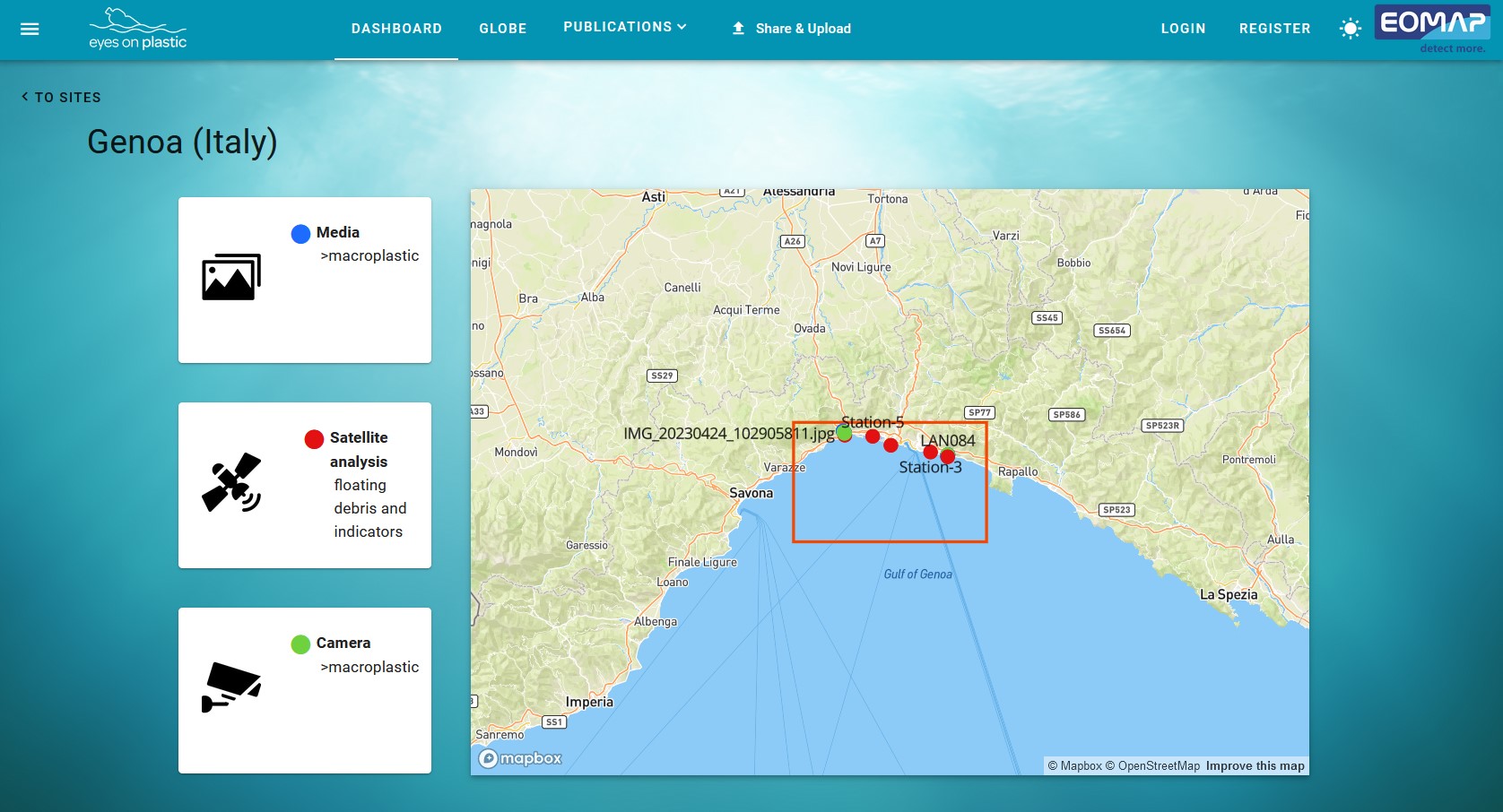Switch to the DASHBOARD tab
The image size is (1503, 812).
point(396,28)
